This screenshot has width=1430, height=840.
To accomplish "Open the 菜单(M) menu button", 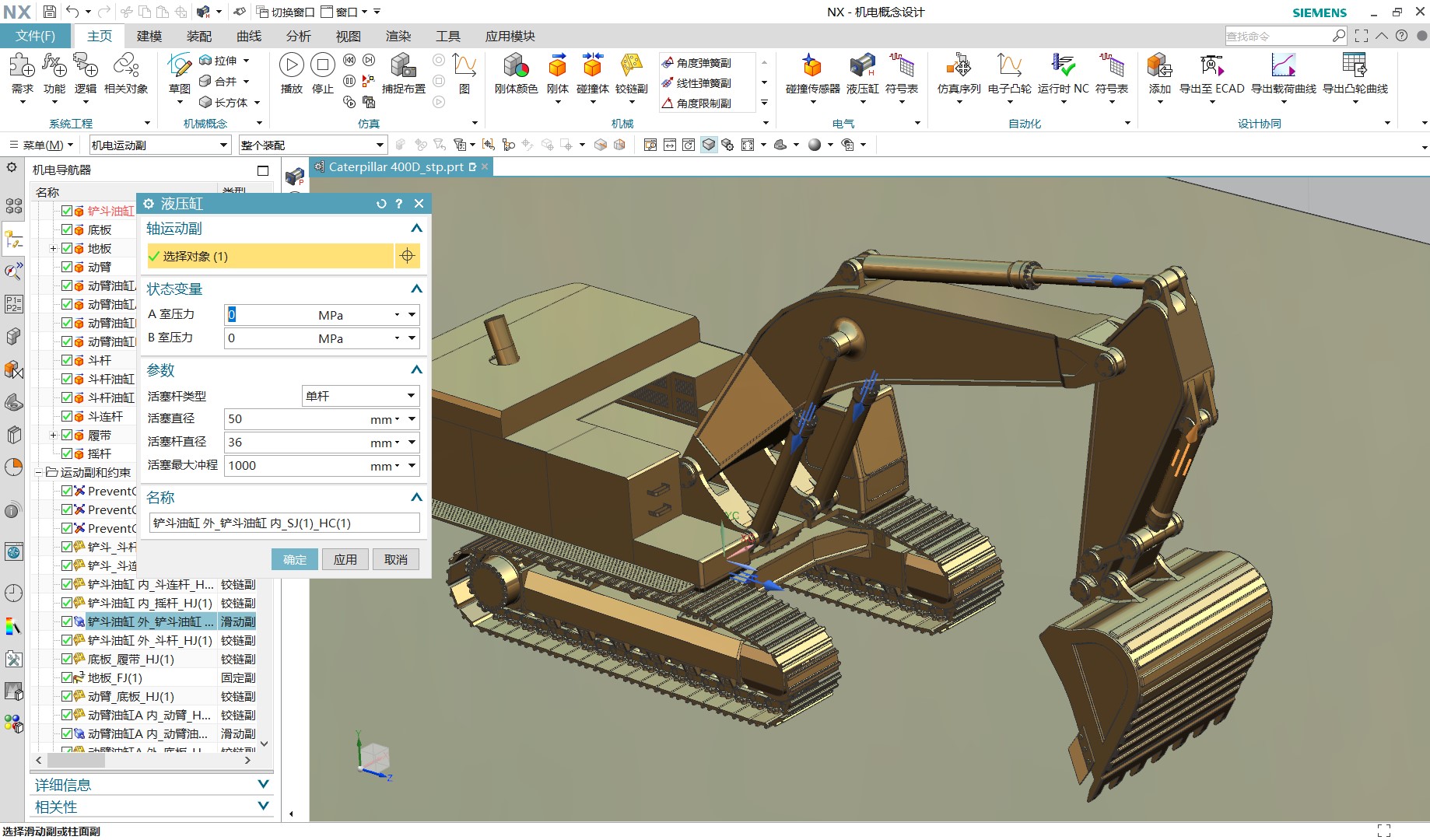I will (42, 145).
